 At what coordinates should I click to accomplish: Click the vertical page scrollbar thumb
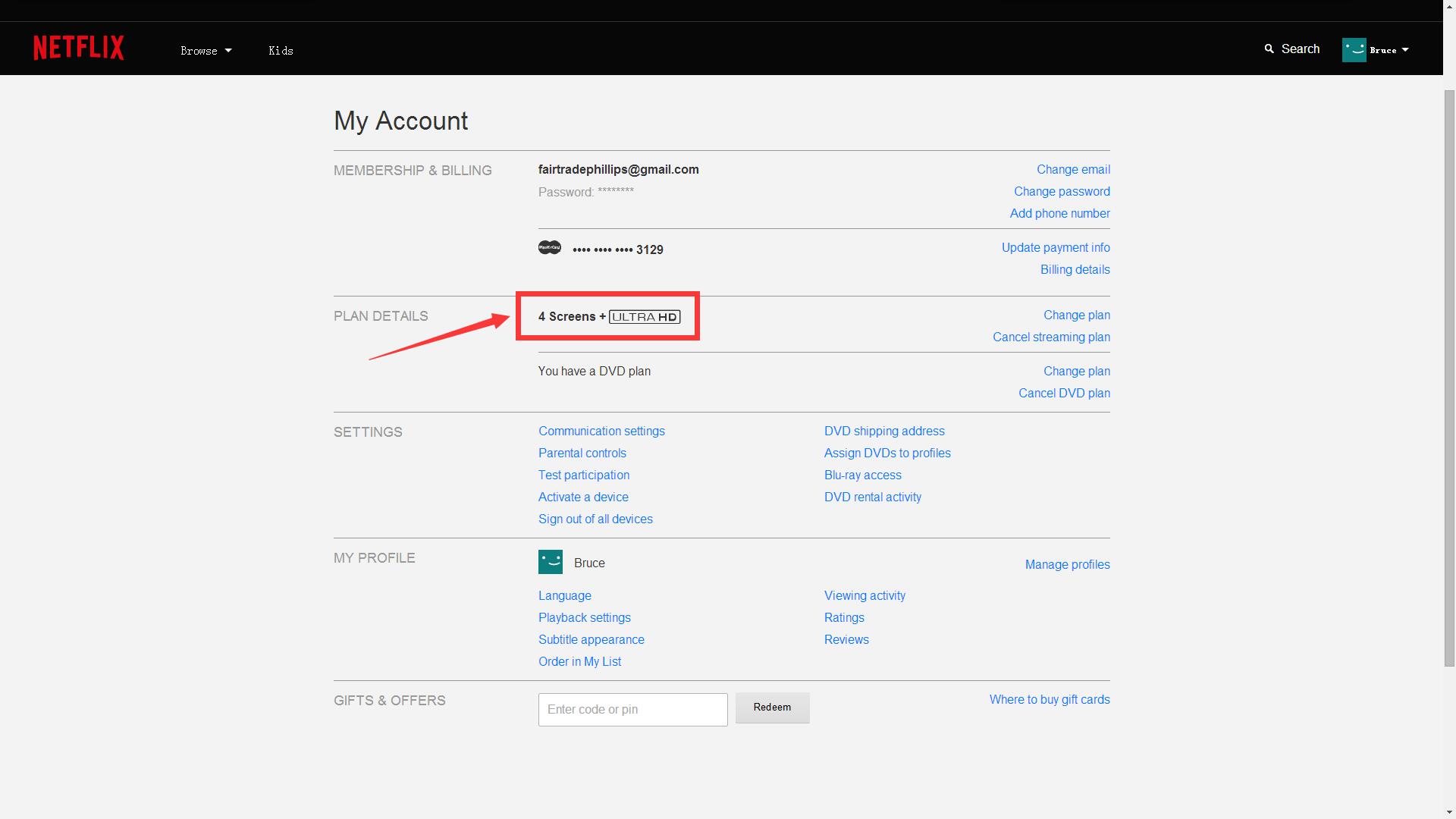pos(1449,378)
